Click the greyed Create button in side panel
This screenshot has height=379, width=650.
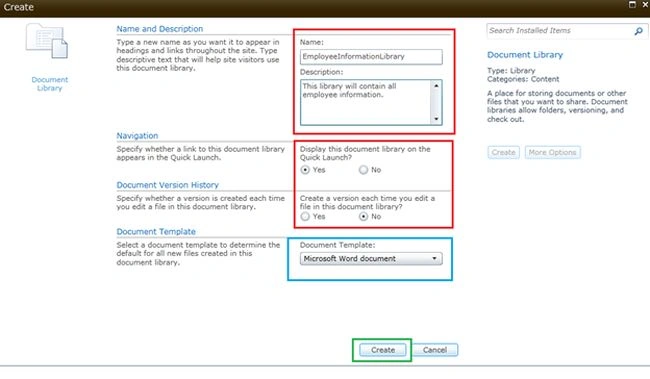click(x=503, y=153)
